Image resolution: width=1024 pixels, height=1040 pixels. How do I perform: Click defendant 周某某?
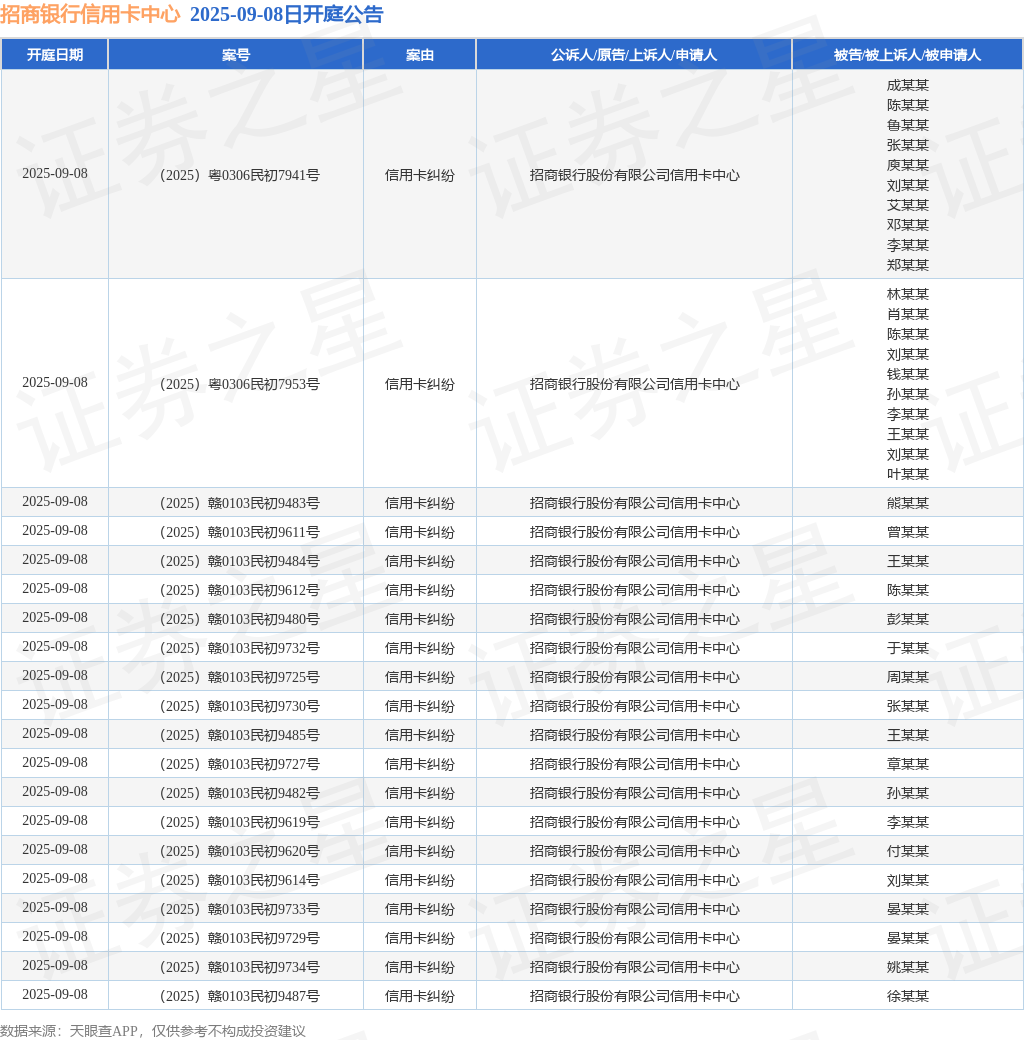point(907,677)
